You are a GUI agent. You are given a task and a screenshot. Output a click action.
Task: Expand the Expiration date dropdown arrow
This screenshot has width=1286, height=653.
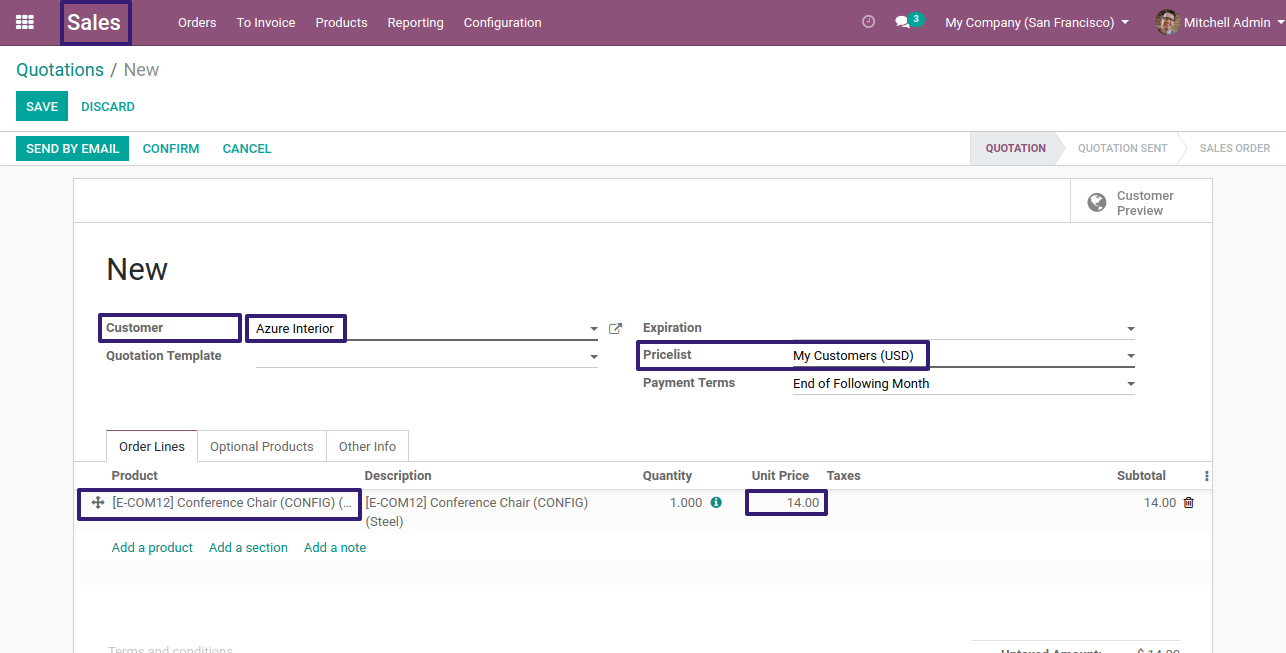tap(1131, 329)
